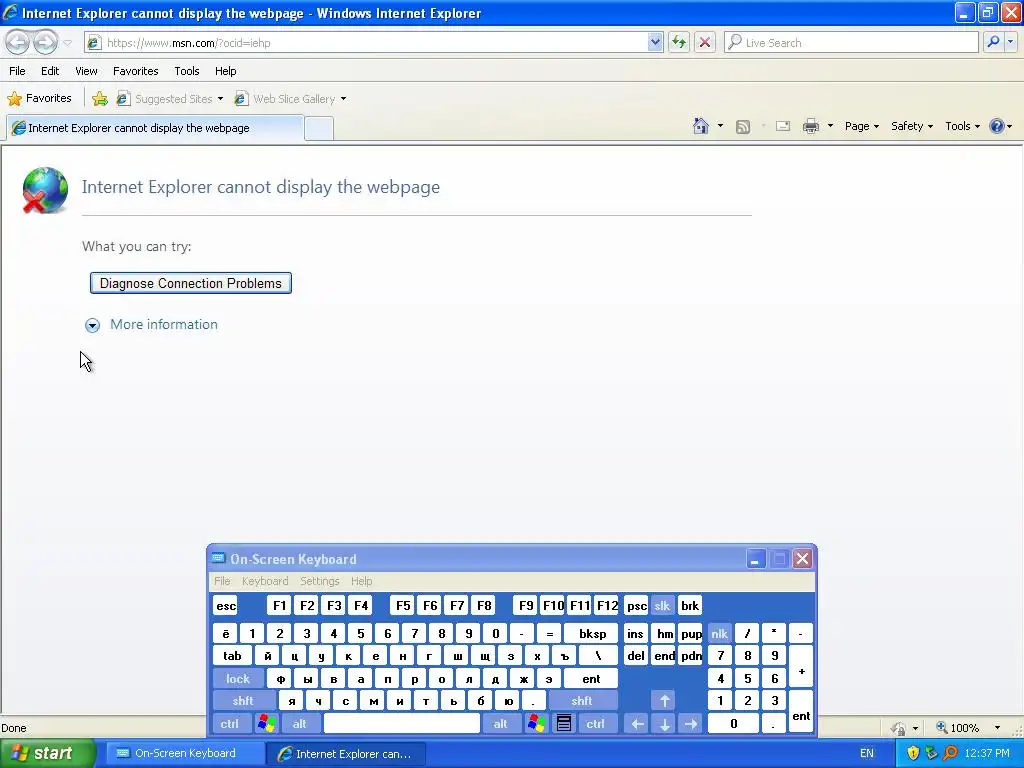Open Help menu in Internet Explorer

click(226, 71)
